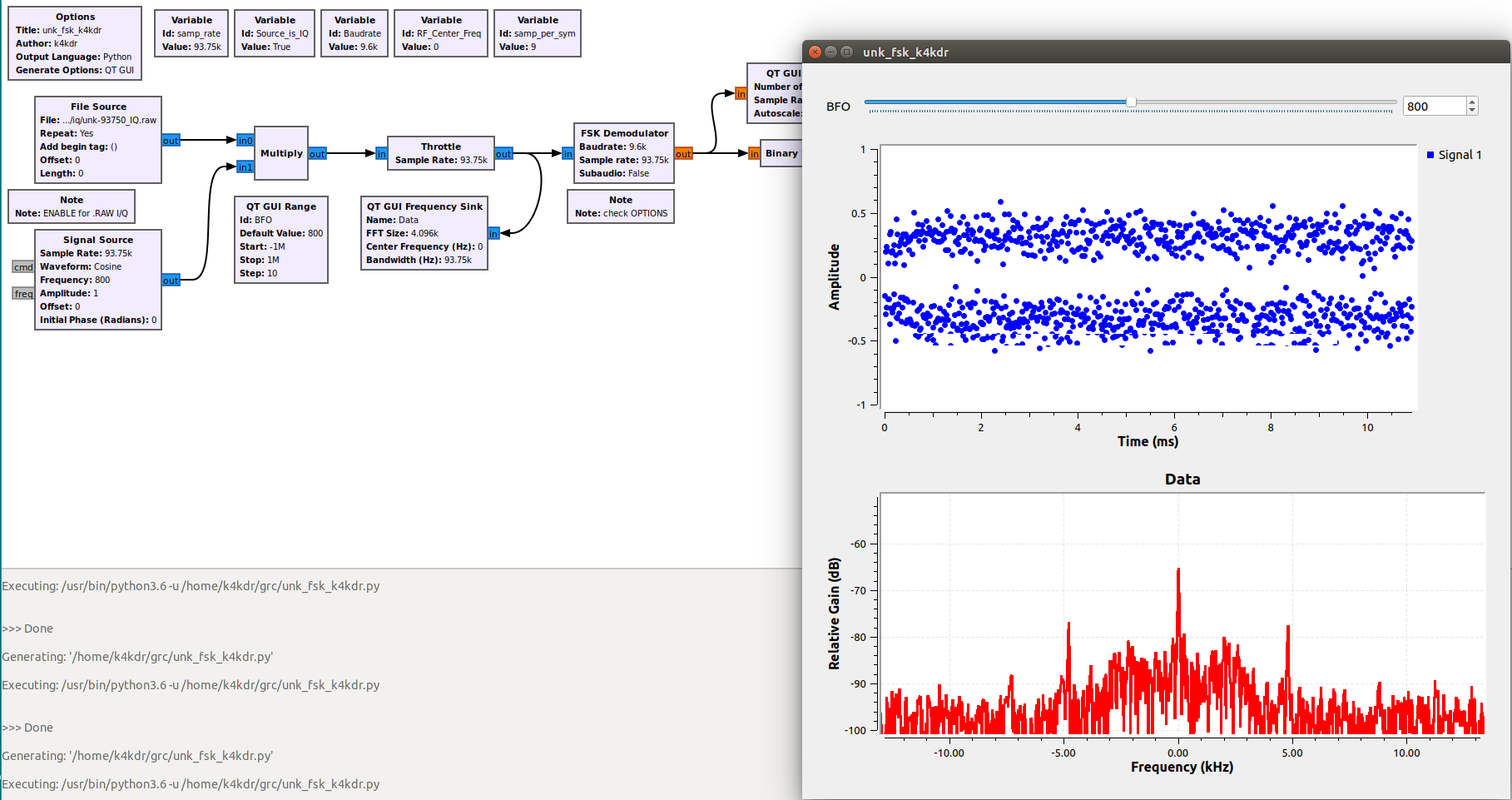Toggle Signal 1 legend visibility
The width and height of the screenshot is (1512, 800).
point(1455,155)
